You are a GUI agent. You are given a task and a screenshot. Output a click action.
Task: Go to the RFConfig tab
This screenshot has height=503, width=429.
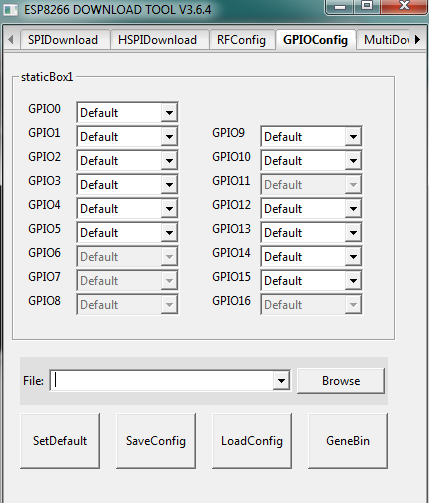[241, 40]
